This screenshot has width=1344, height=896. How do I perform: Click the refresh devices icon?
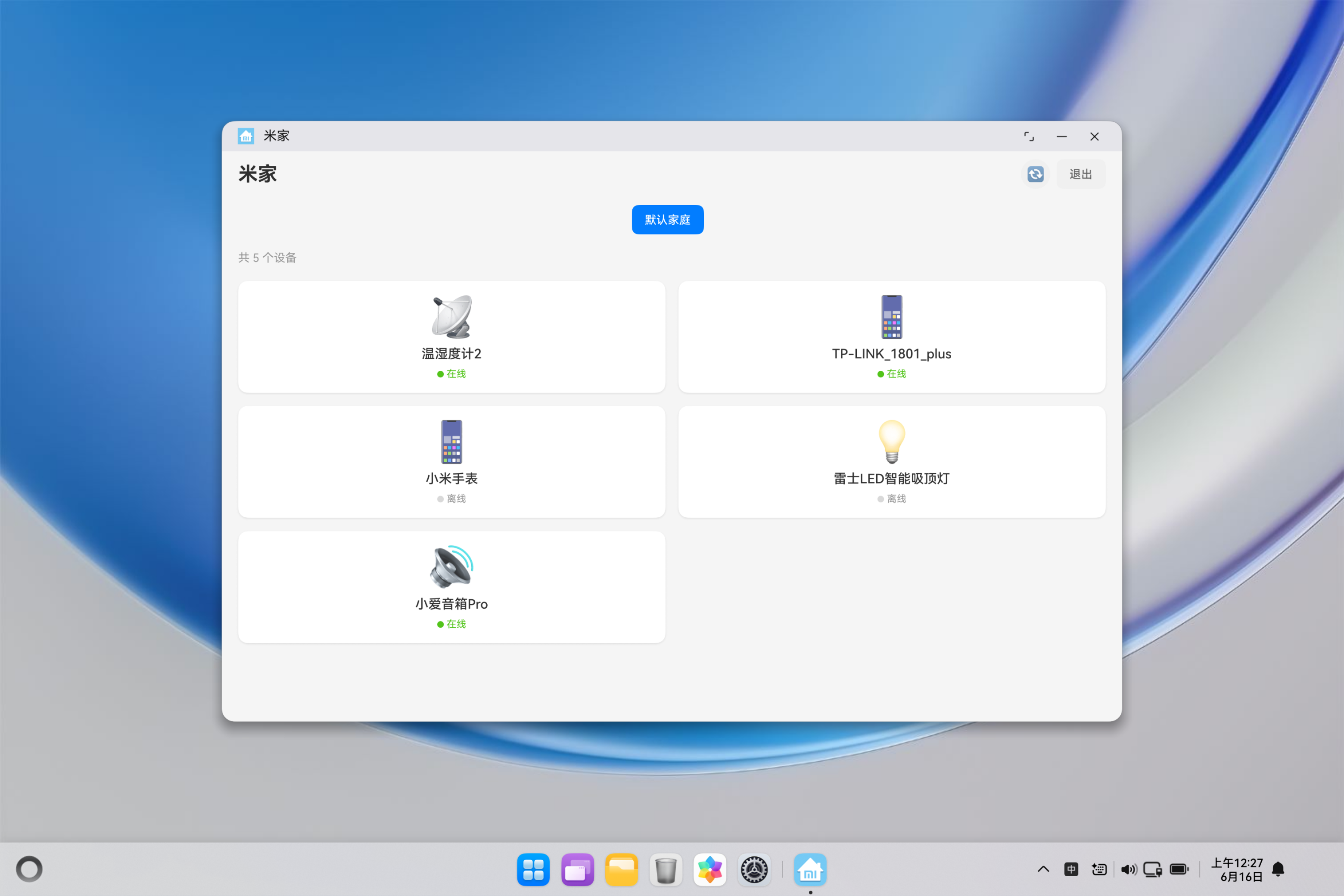[1036, 174]
